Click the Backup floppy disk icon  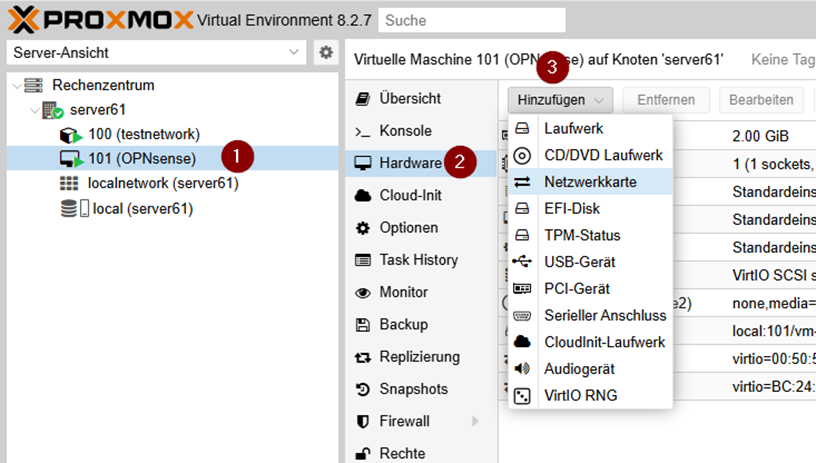tap(363, 325)
